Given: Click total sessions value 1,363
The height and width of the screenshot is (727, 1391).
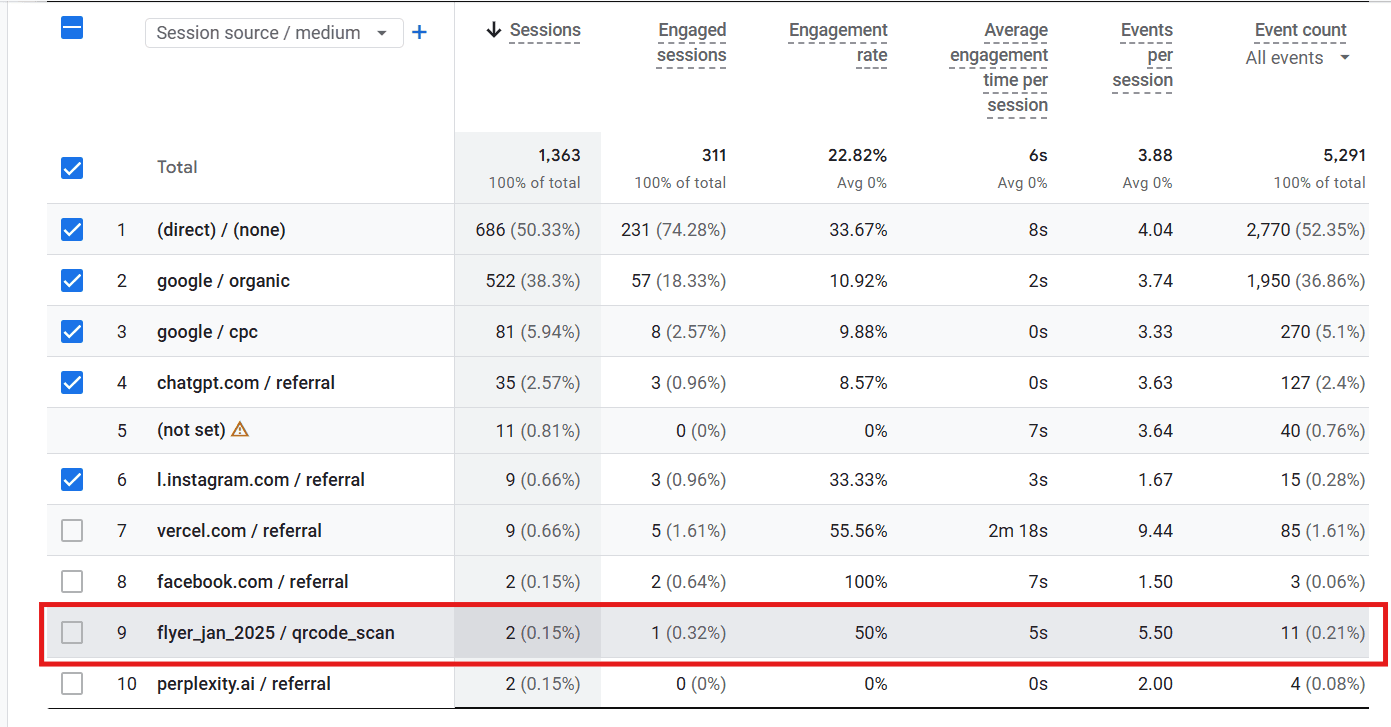Looking at the screenshot, I should pos(559,155).
